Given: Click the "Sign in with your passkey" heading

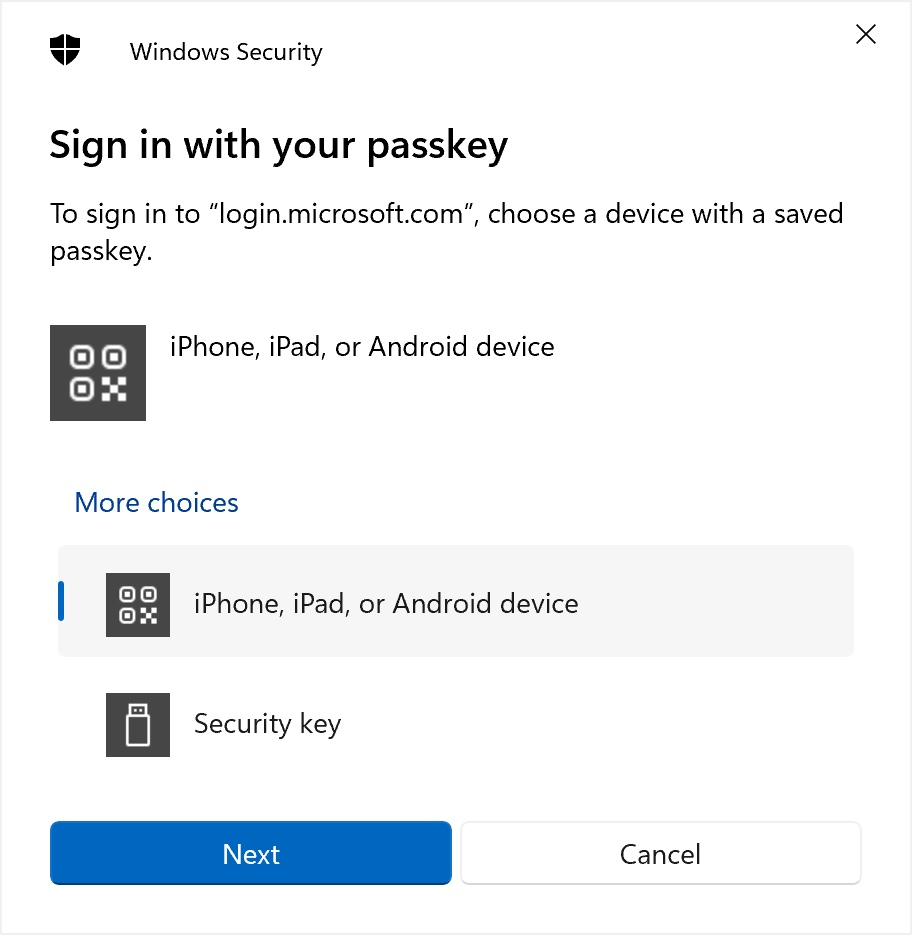Looking at the screenshot, I should 279,146.
